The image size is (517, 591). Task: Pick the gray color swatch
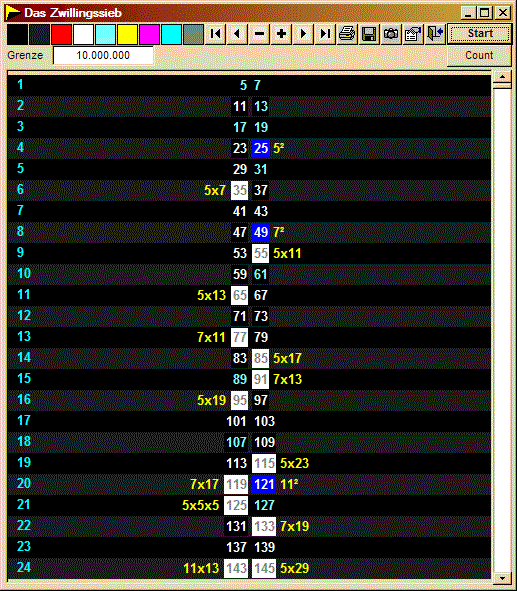click(x=193, y=34)
